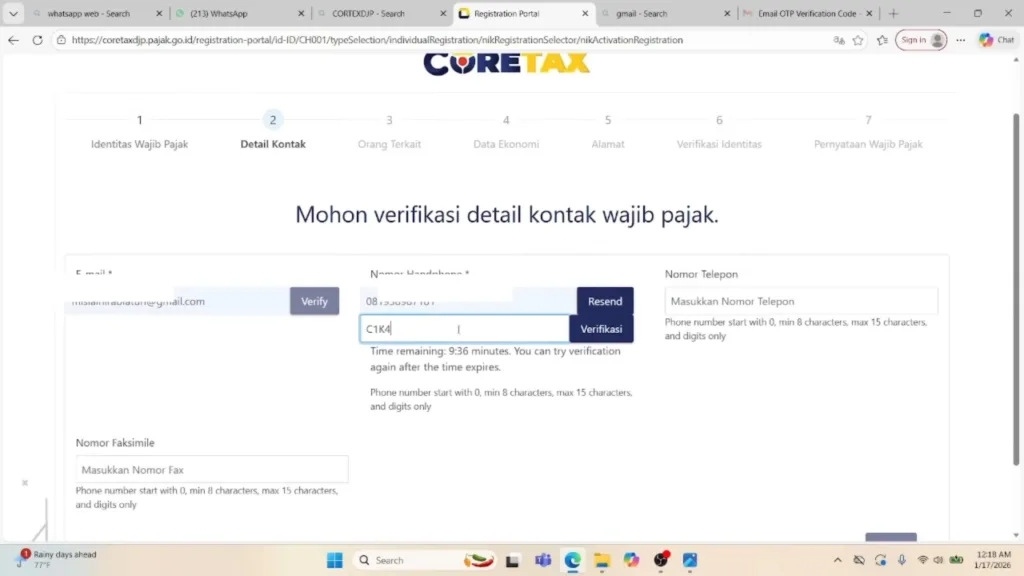Close the Registration Portal tab

point(585,13)
